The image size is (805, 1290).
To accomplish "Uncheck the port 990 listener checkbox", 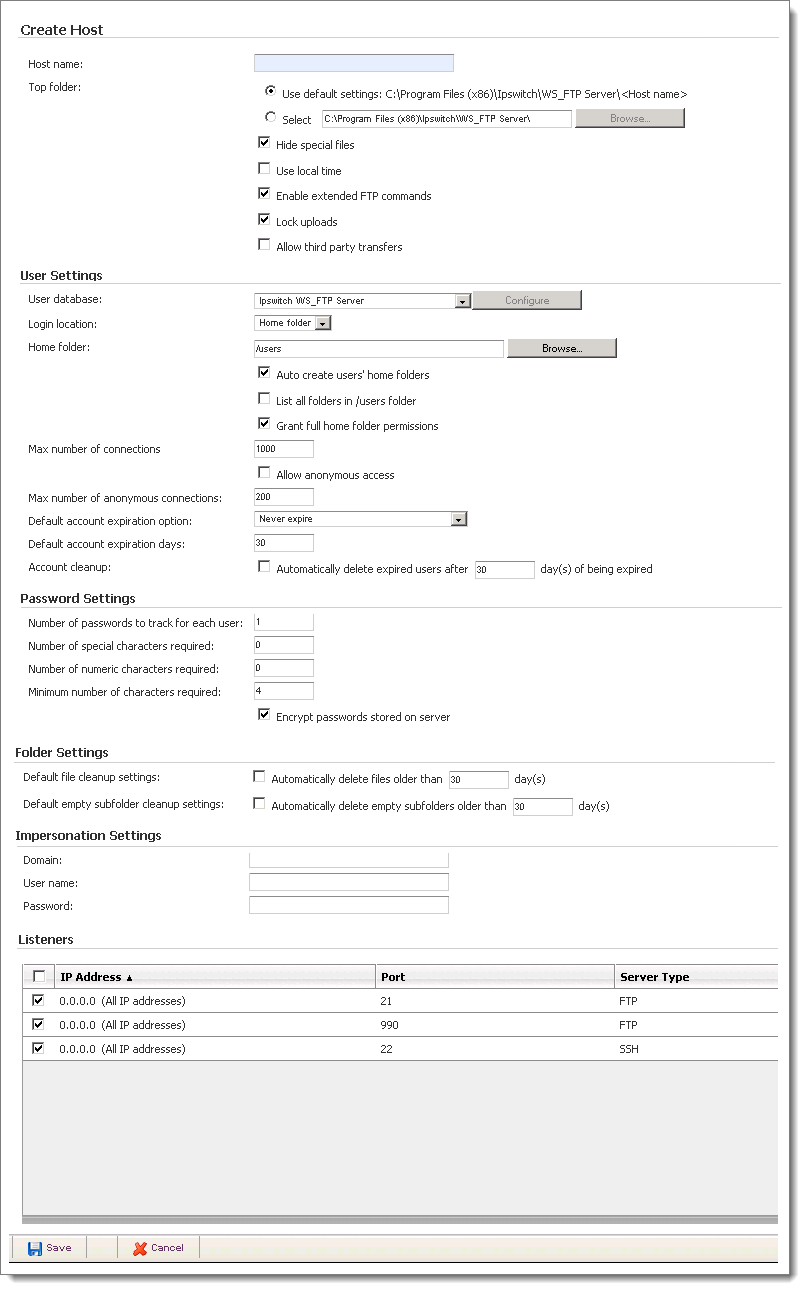I will 39,1024.
